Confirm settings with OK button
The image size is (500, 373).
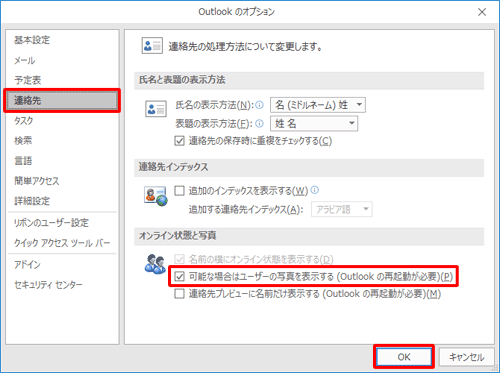tap(404, 357)
